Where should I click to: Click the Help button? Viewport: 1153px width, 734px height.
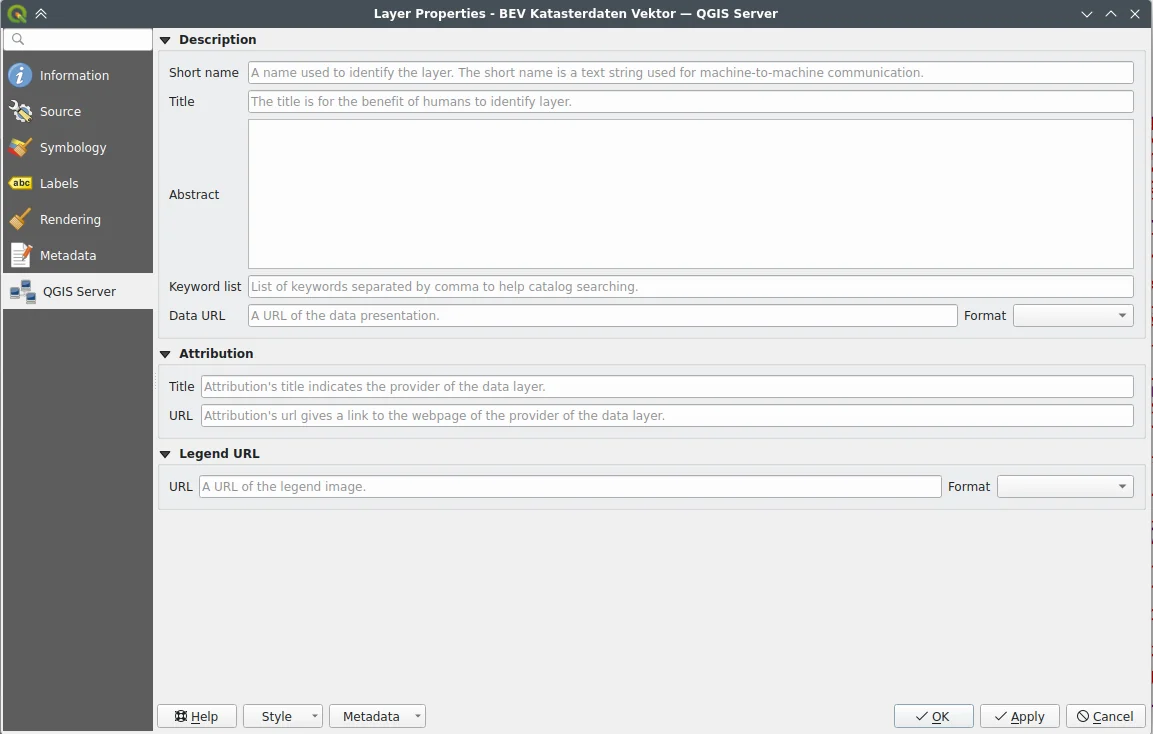(x=197, y=716)
